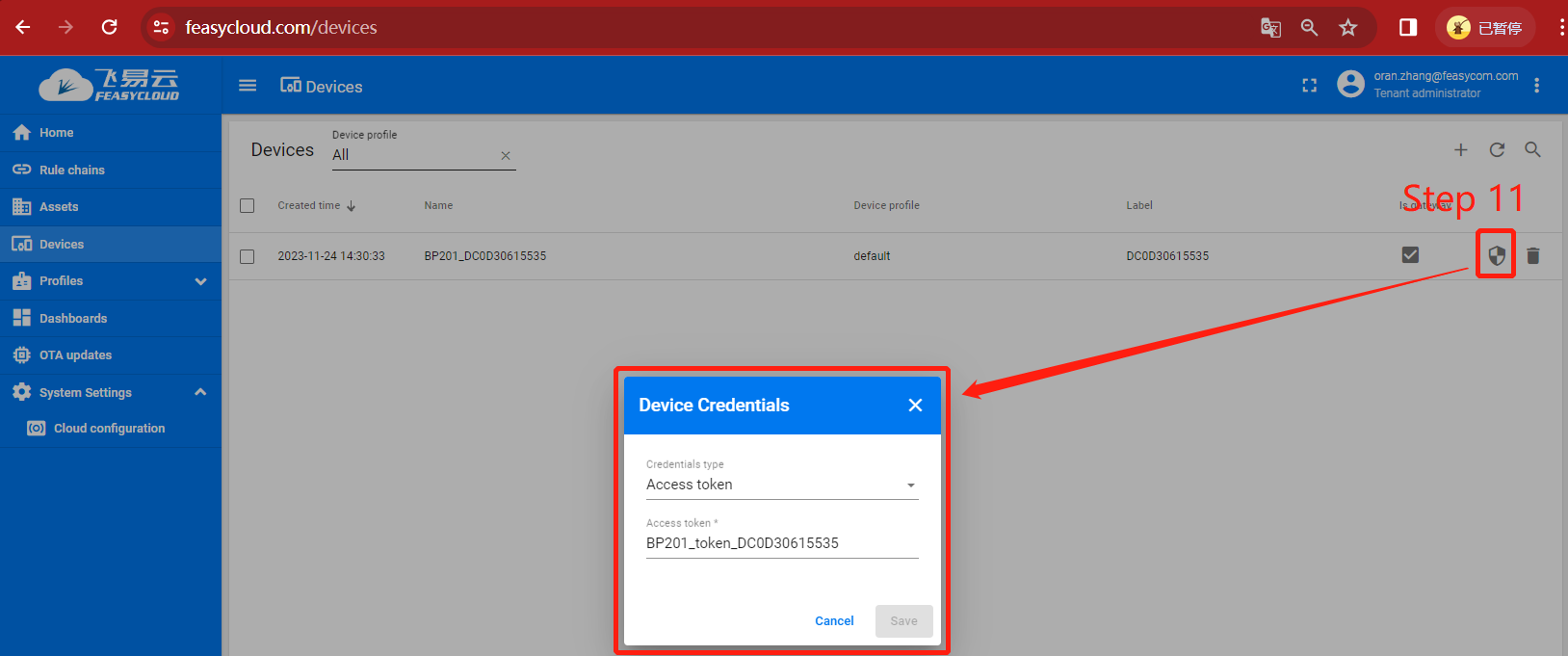Screen dimensions: 1568x656
Task: Open the device search magnifier
Action: [1532, 149]
